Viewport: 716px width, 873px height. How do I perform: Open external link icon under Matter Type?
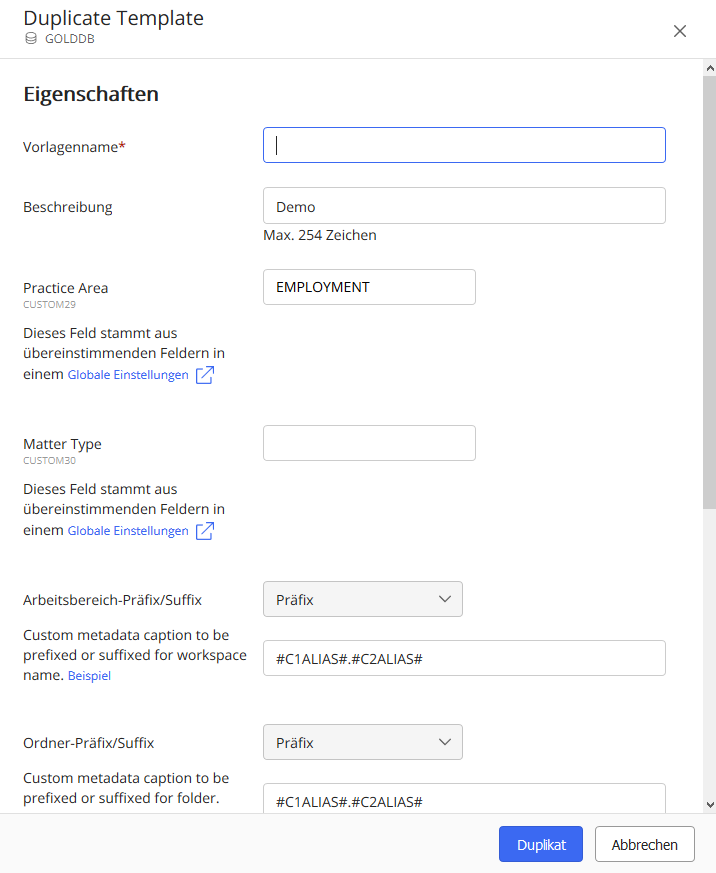(x=204, y=531)
